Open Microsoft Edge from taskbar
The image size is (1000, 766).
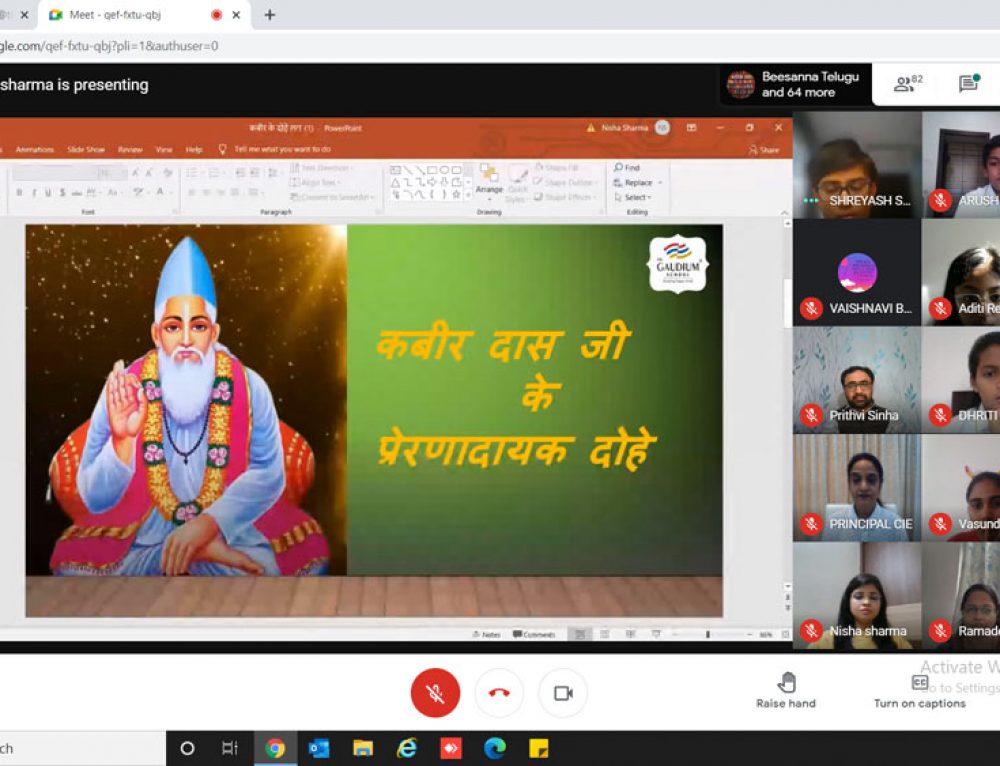(495, 748)
